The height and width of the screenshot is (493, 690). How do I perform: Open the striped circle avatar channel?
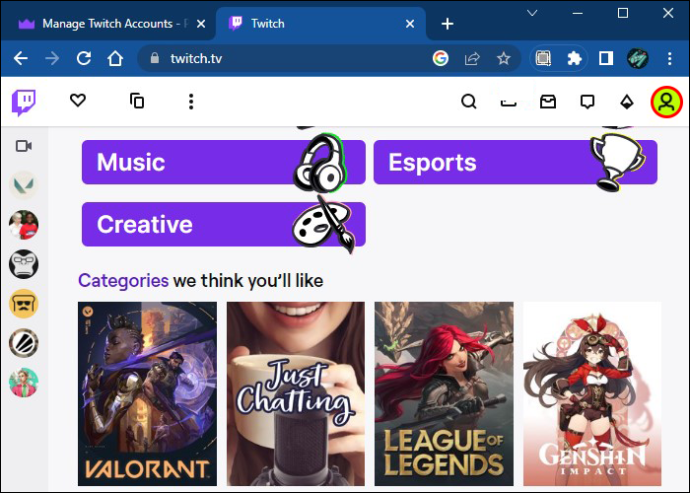pos(24,343)
